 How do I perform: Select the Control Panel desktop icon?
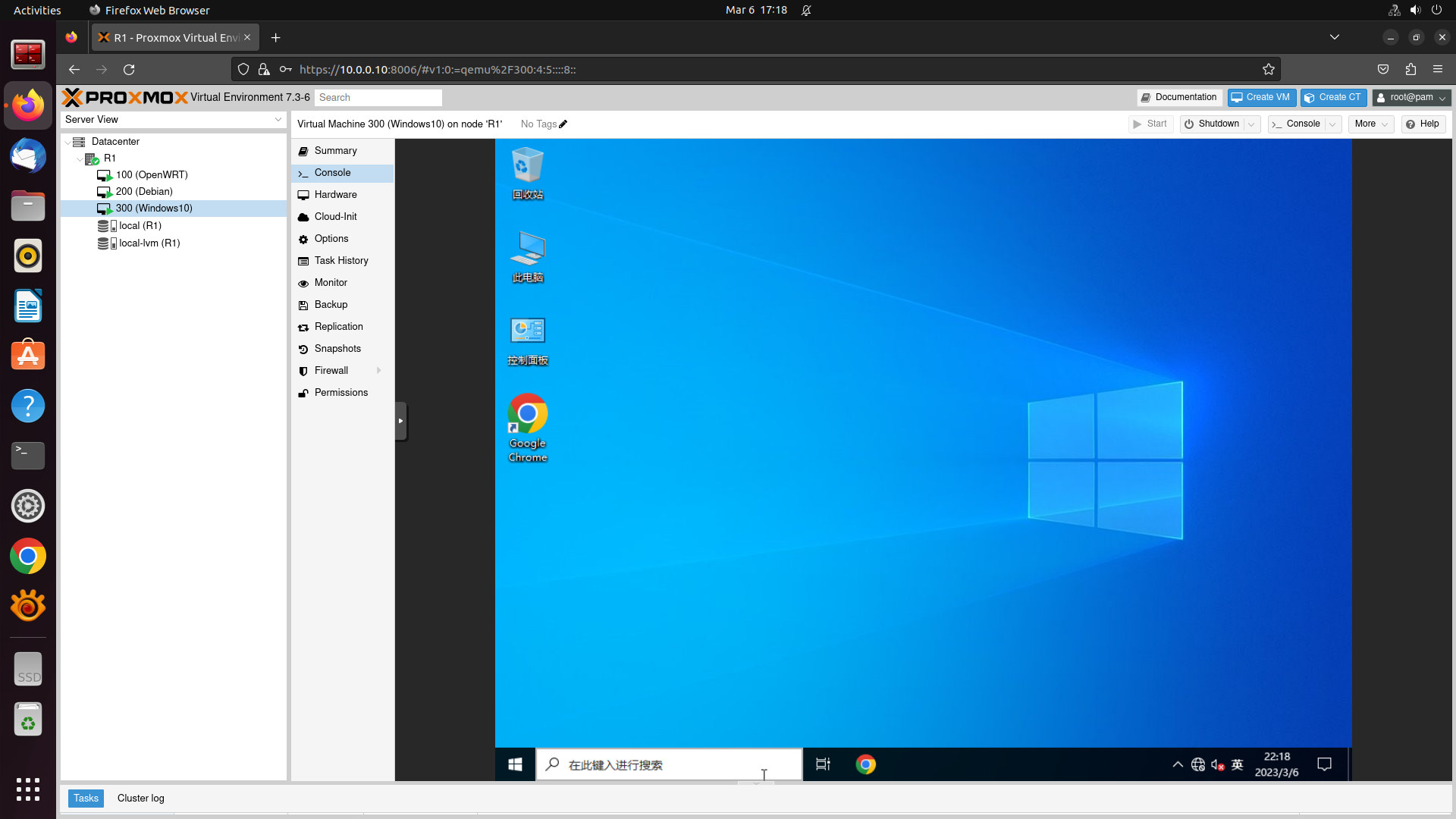pyautogui.click(x=527, y=340)
